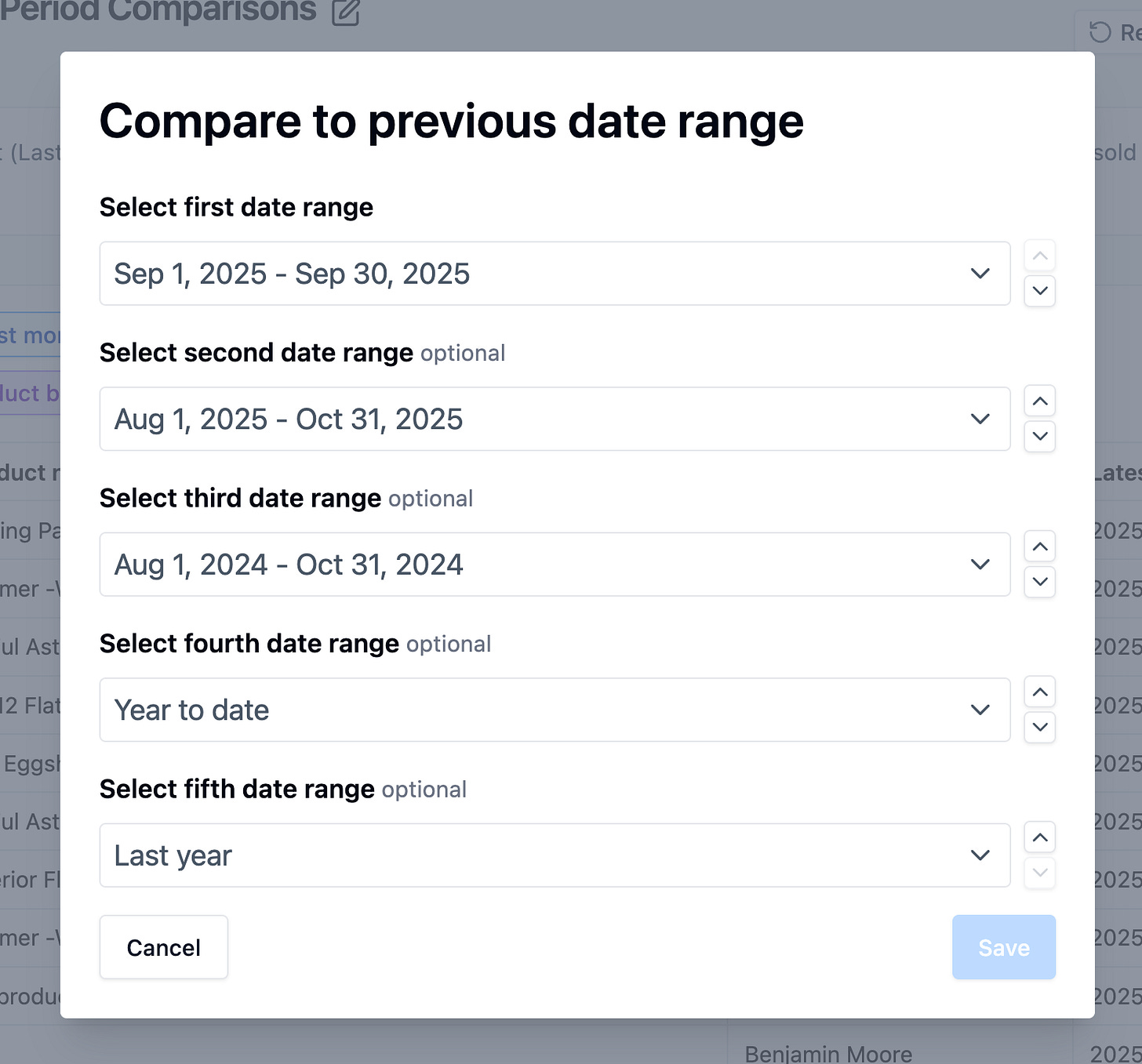Open the third date range dropdown

554,565
